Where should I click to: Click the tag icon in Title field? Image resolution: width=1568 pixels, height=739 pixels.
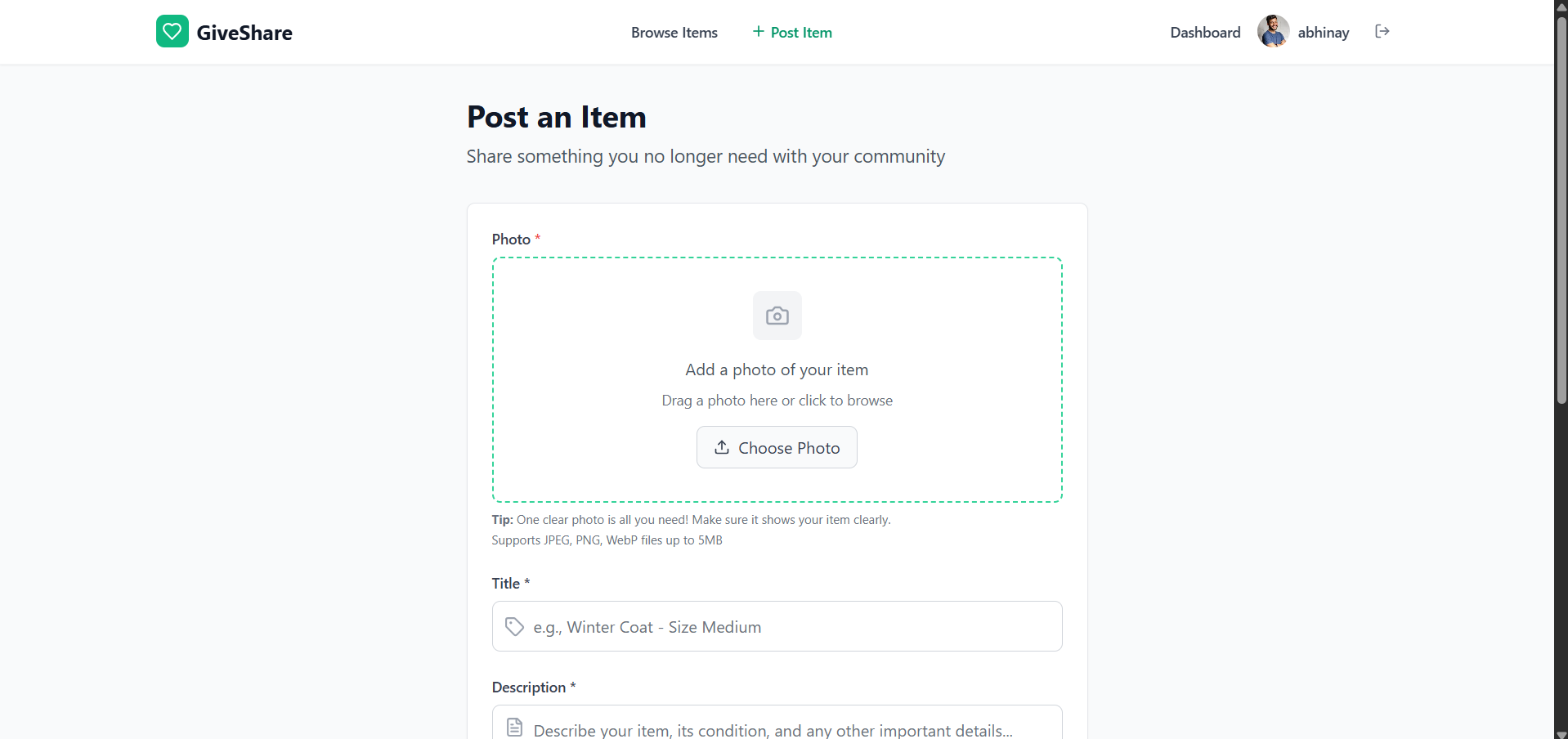tap(514, 627)
